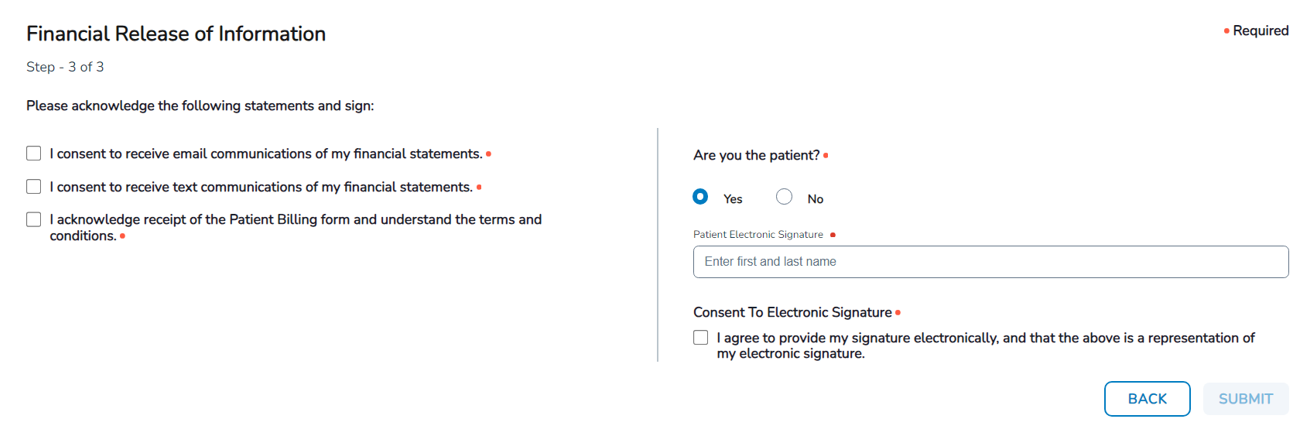Screen dimensions: 1311x428
Task: Click the text communications consent sentence text
Action: point(261,187)
